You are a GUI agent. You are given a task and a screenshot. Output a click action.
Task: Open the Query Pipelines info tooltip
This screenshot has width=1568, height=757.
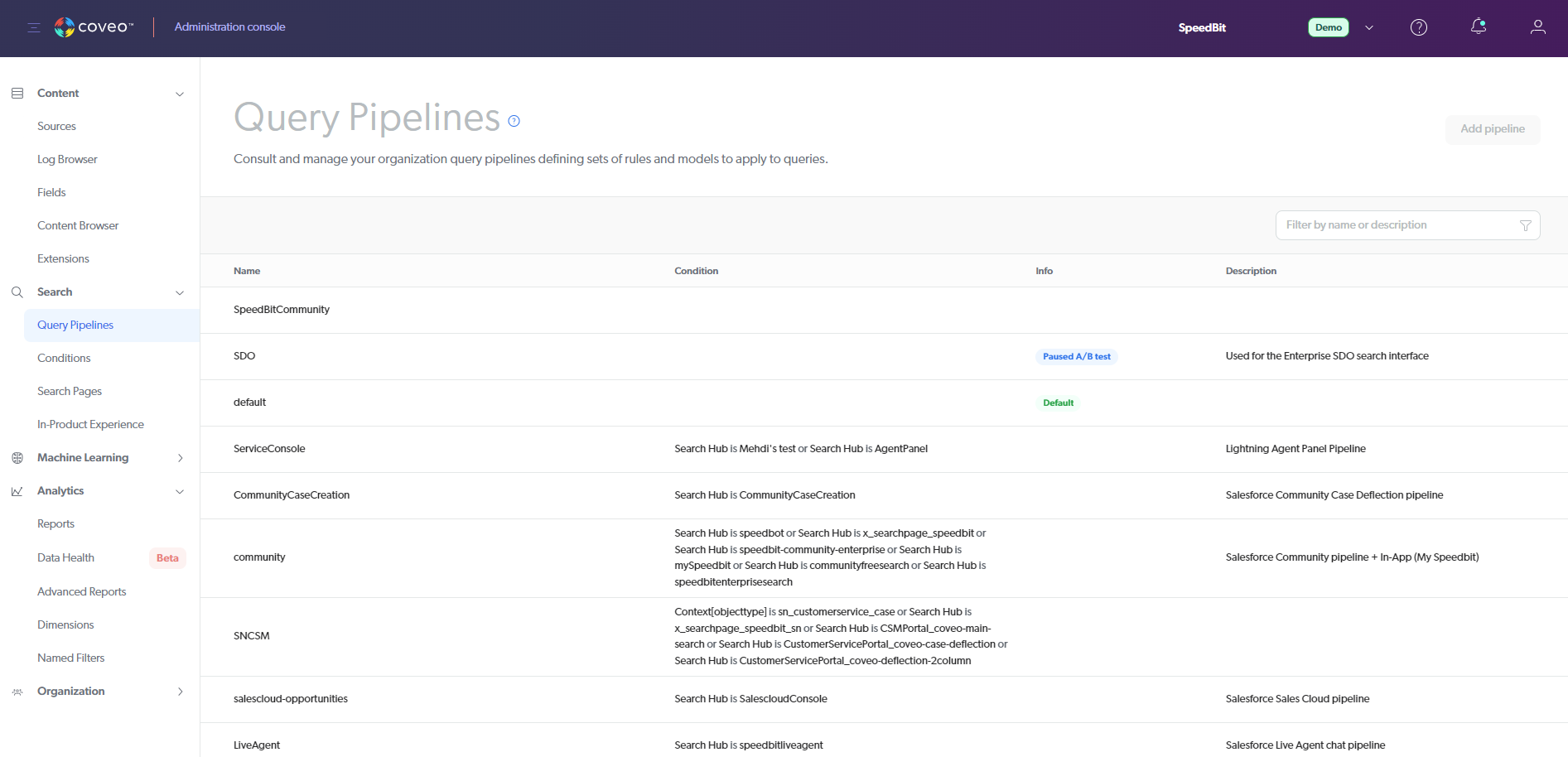pos(514,121)
